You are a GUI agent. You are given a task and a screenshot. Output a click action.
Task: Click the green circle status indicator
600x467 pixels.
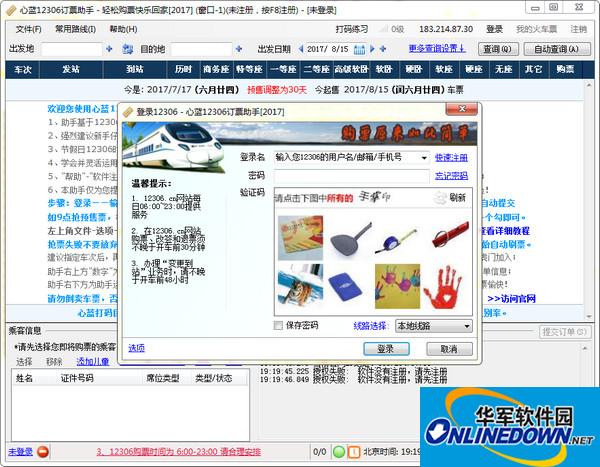coord(339,452)
